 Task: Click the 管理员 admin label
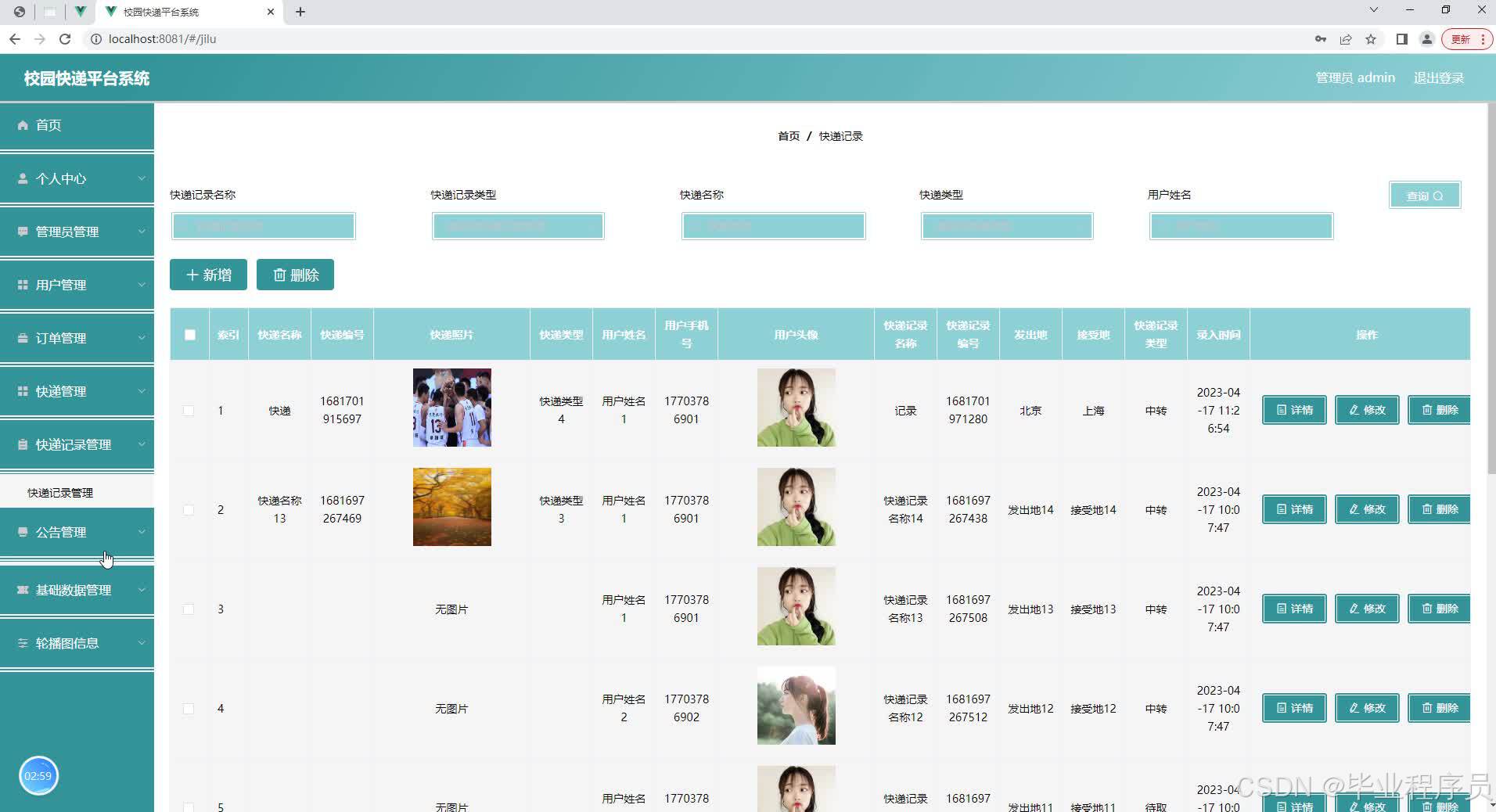(1355, 77)
